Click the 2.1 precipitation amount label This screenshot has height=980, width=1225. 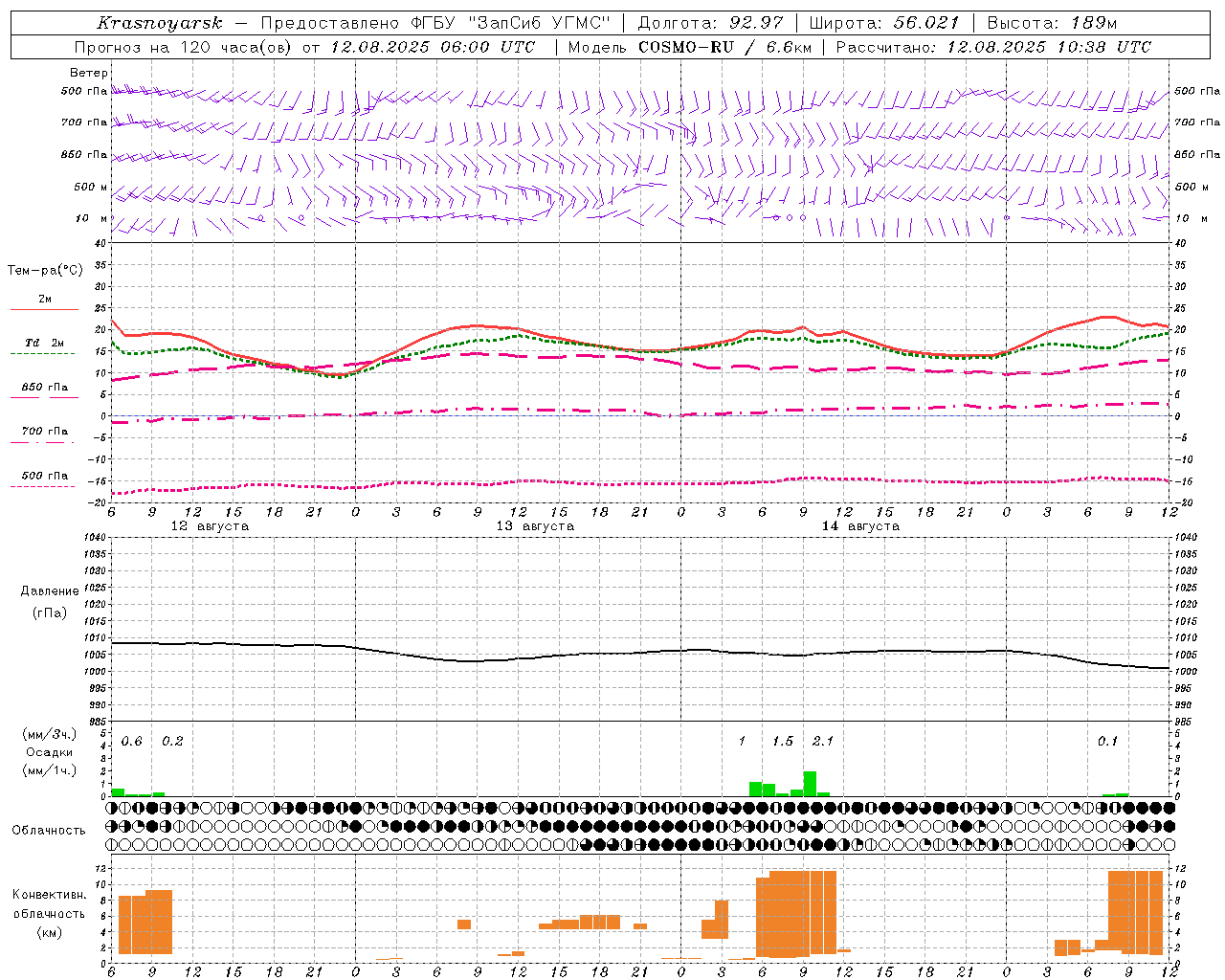pyautogui.click(x=822, y=741)
